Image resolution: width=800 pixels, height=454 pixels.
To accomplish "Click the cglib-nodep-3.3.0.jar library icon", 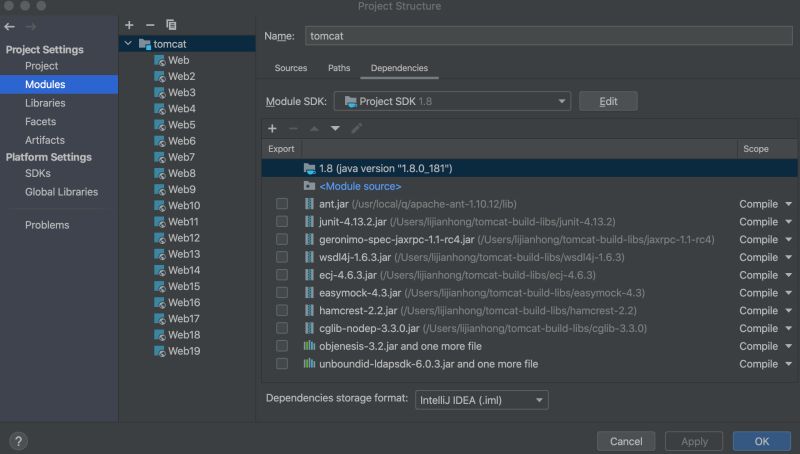I will (x=309, y=329).
